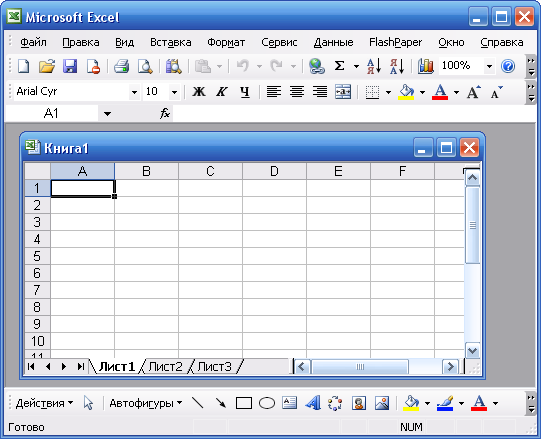Select column header D
The height and width of the screenshot is (439, 541).
(274, 171)
